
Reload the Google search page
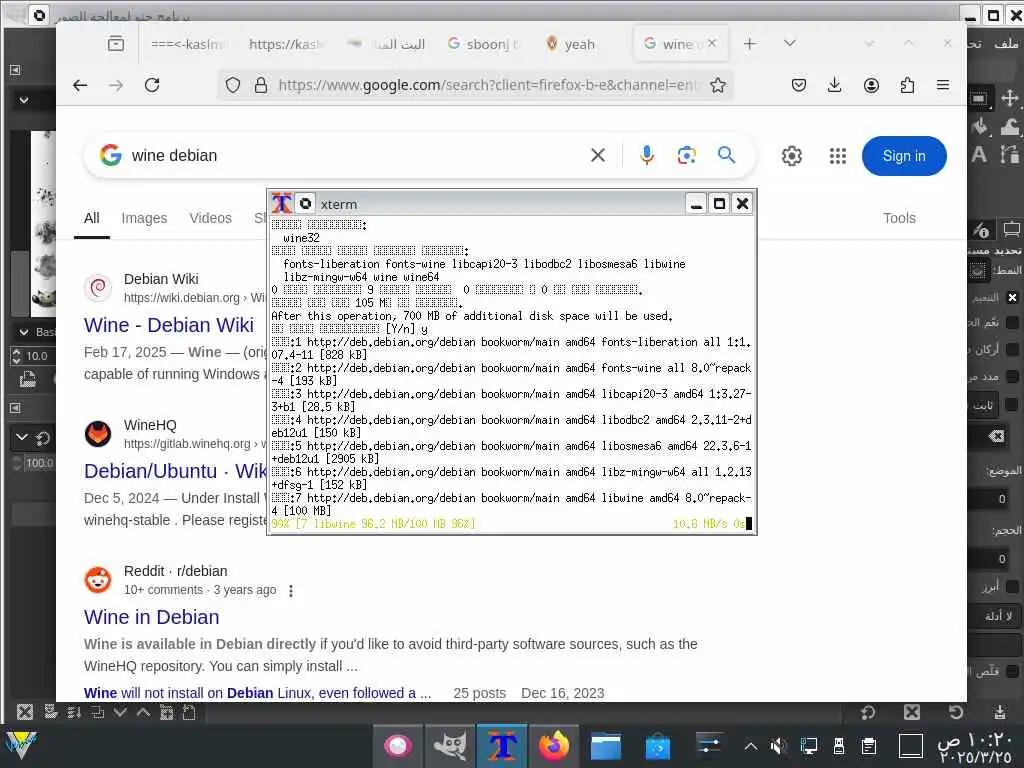[x=152, y=85]
